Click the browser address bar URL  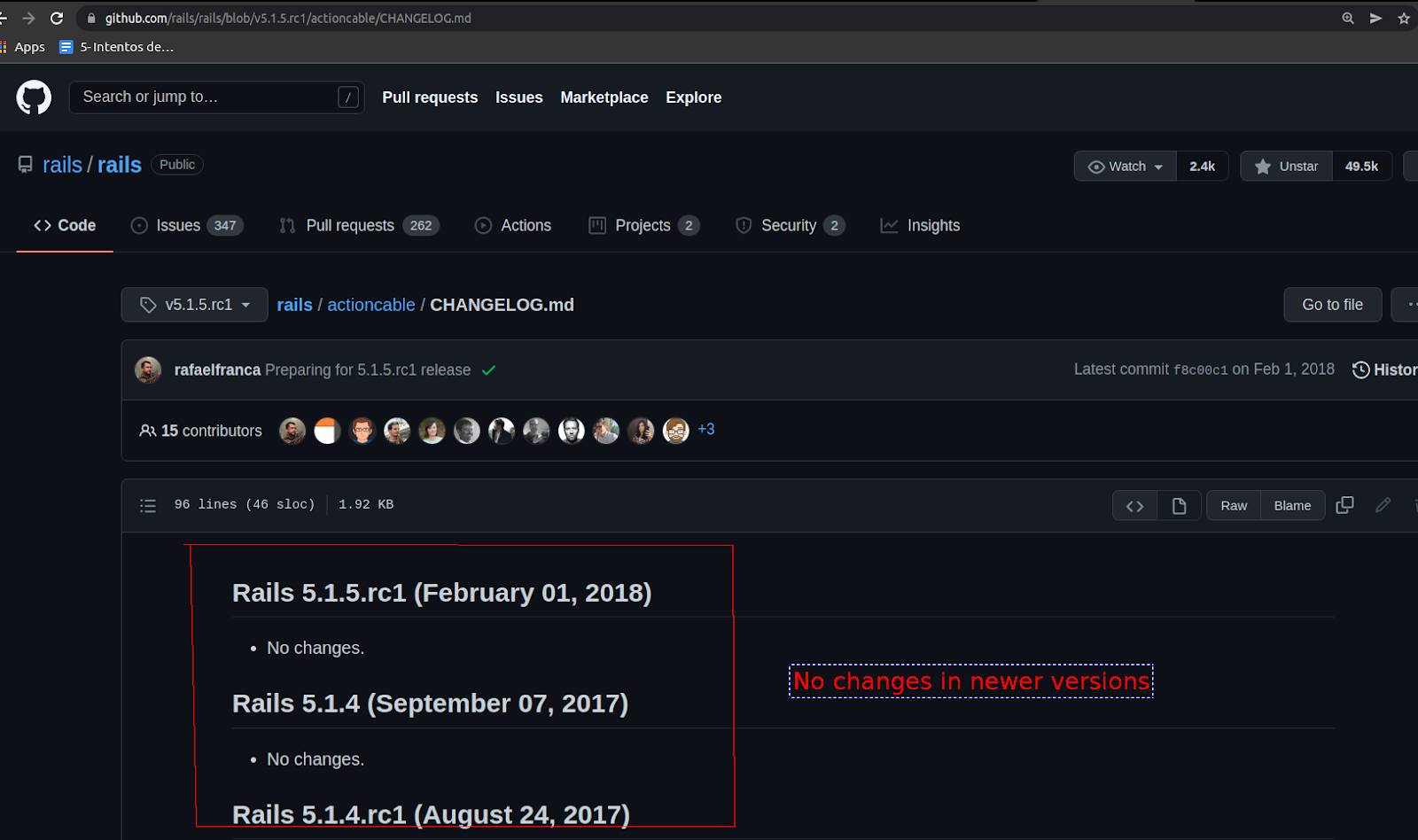288,18
